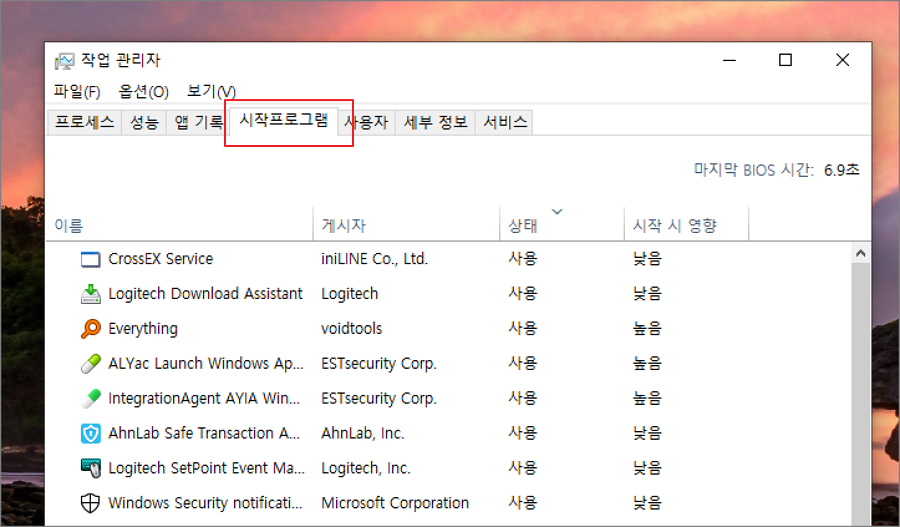Image resolution: width=900 pixels, height=527 pixels.
Task: Maximize the Task Manager window
Action: tap(785, 60)
